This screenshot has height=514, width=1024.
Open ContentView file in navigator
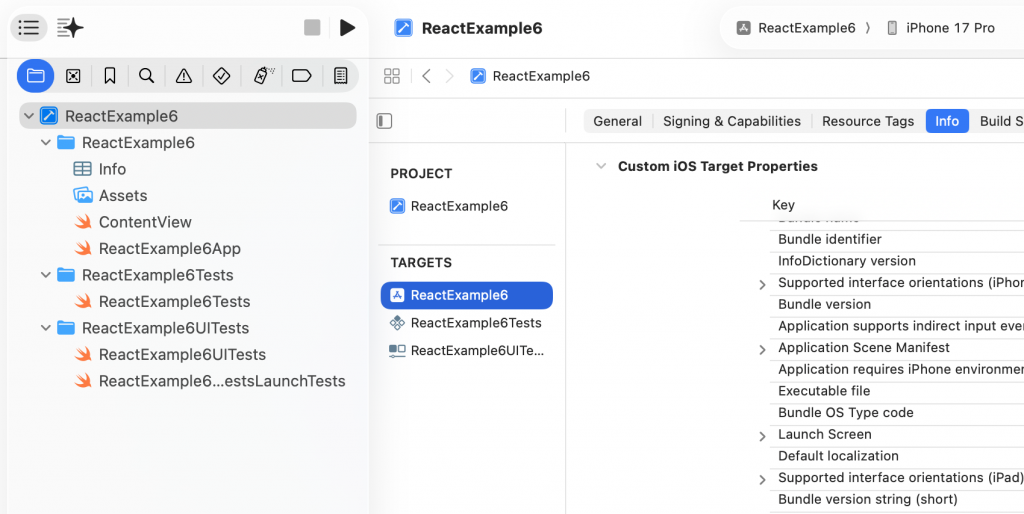pyautogui.click(x=145, y=222)
